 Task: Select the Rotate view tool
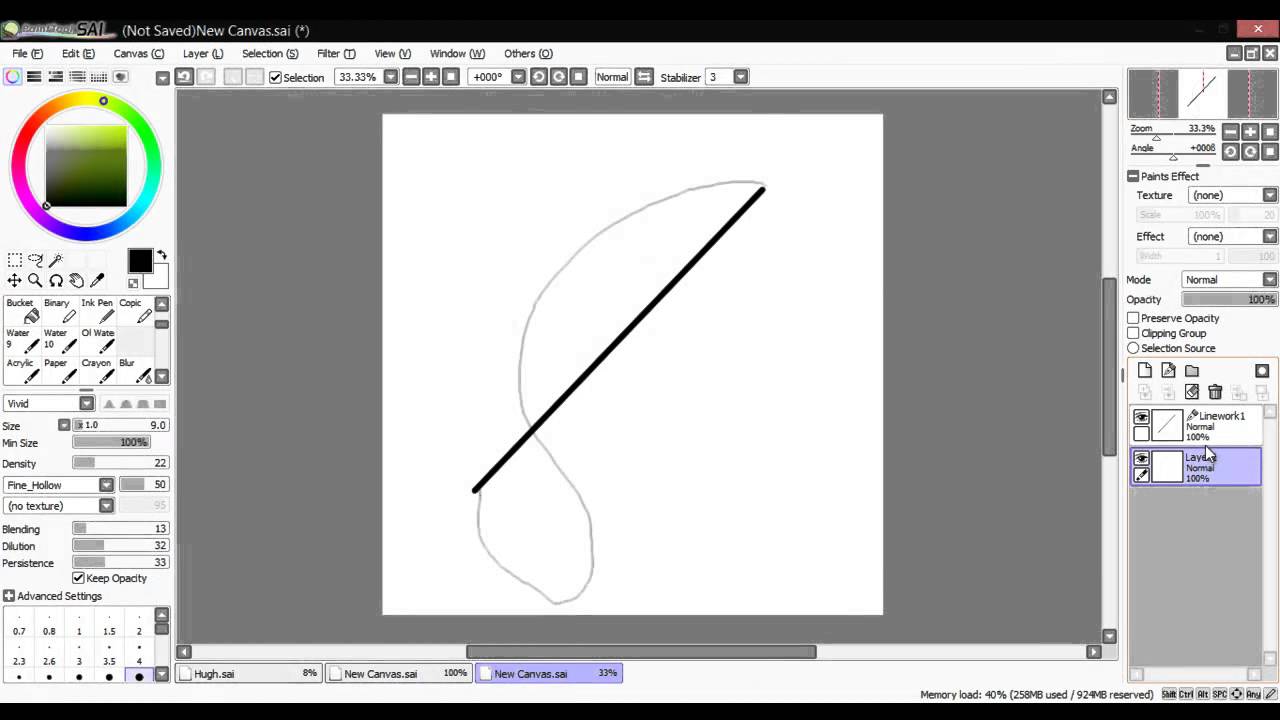(x=56, y=281)
